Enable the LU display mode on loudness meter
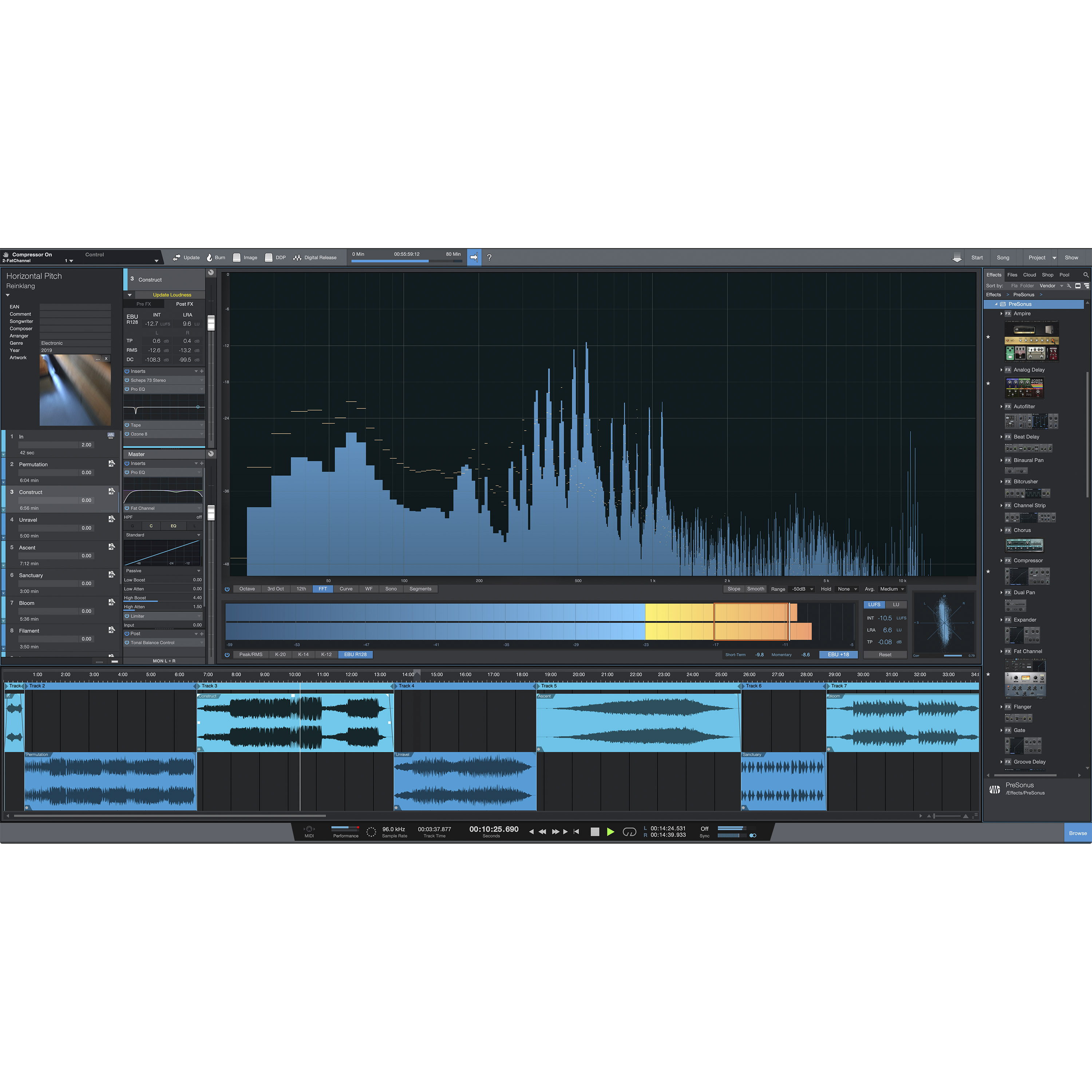1092x1092 pixels. [x=896, y=604]
